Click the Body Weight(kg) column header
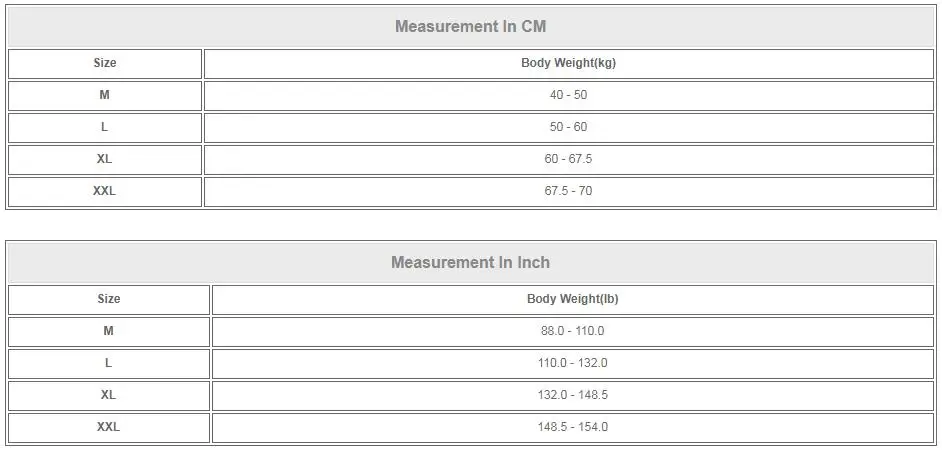Screen dimensions: 942x450 568,64
